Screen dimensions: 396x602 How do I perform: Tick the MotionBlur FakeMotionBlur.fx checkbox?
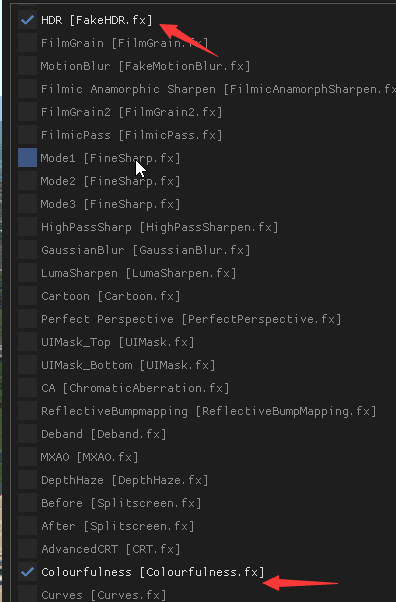pyautogui.click(x=27, y=66)
